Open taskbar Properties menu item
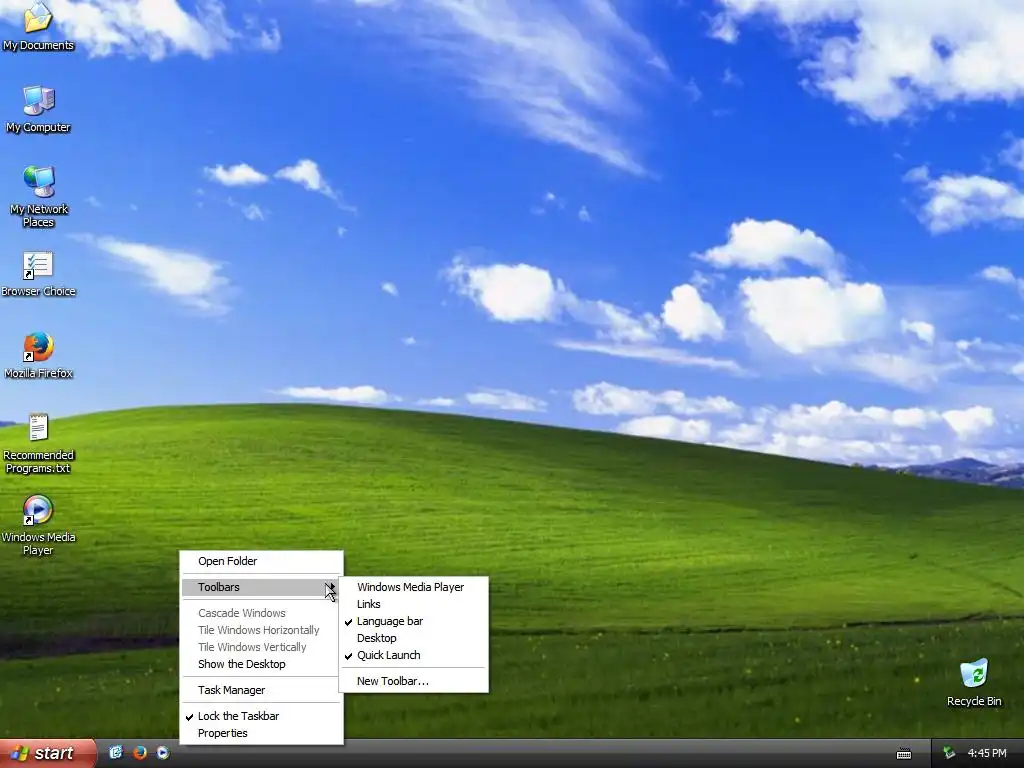1024x768 pixels. click(261, 733)
